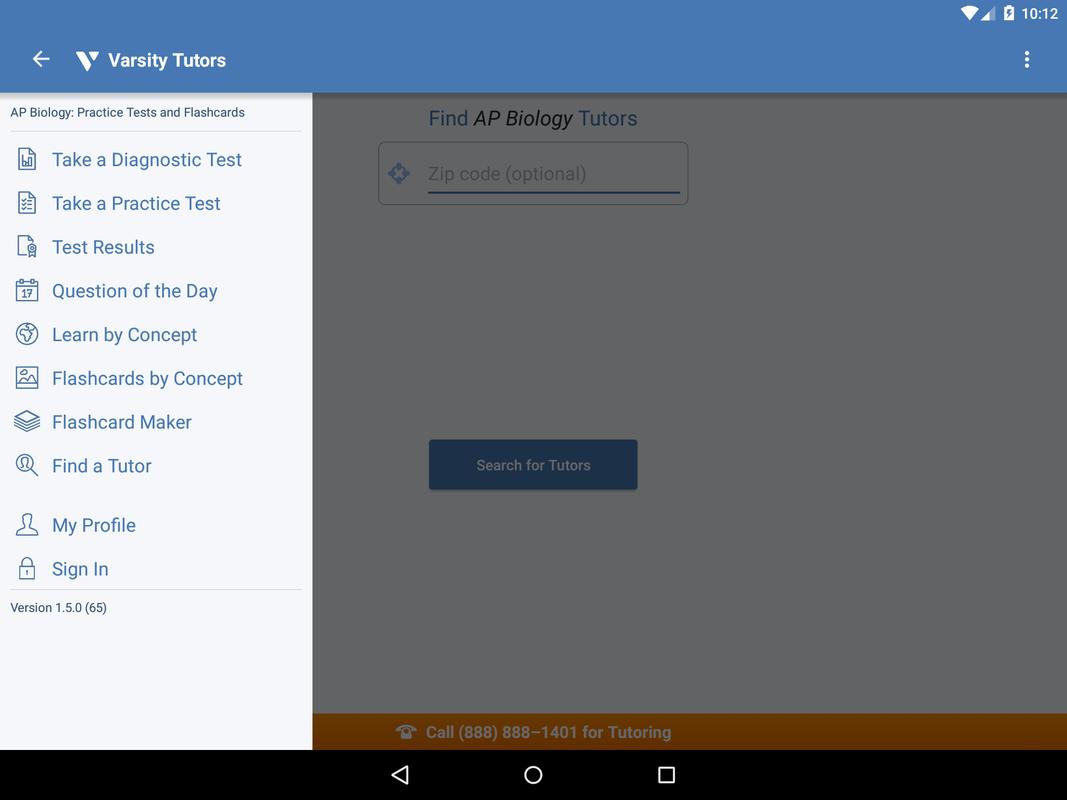This screenshot has width=1067, height=800.
Task: Tap the battery status icon
Action: point(1008,13)
